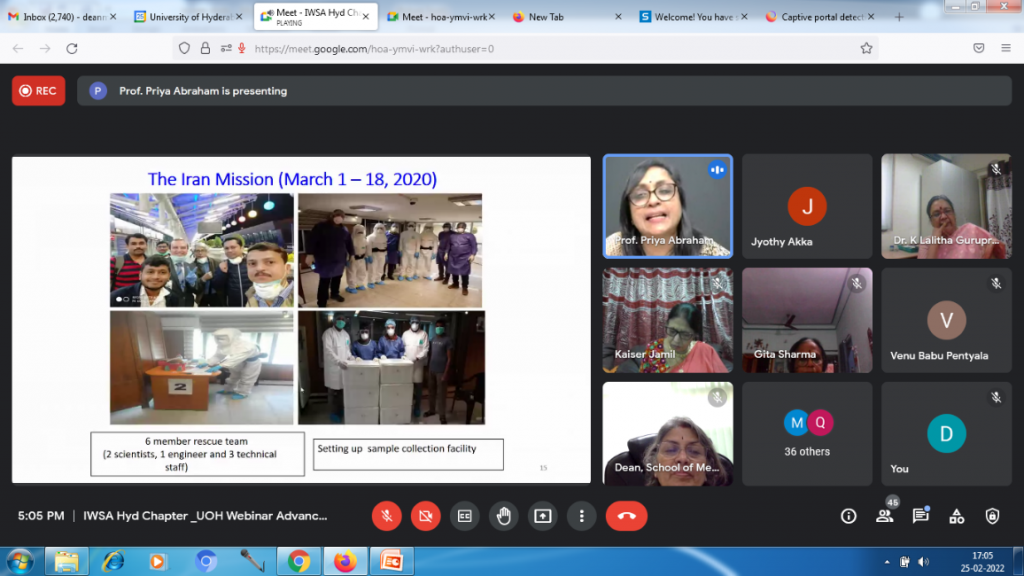Screen dimensions: 1024x576
Task: Raise your hand in the meeting
Action: pyautogui.click(x=504, y=516)
